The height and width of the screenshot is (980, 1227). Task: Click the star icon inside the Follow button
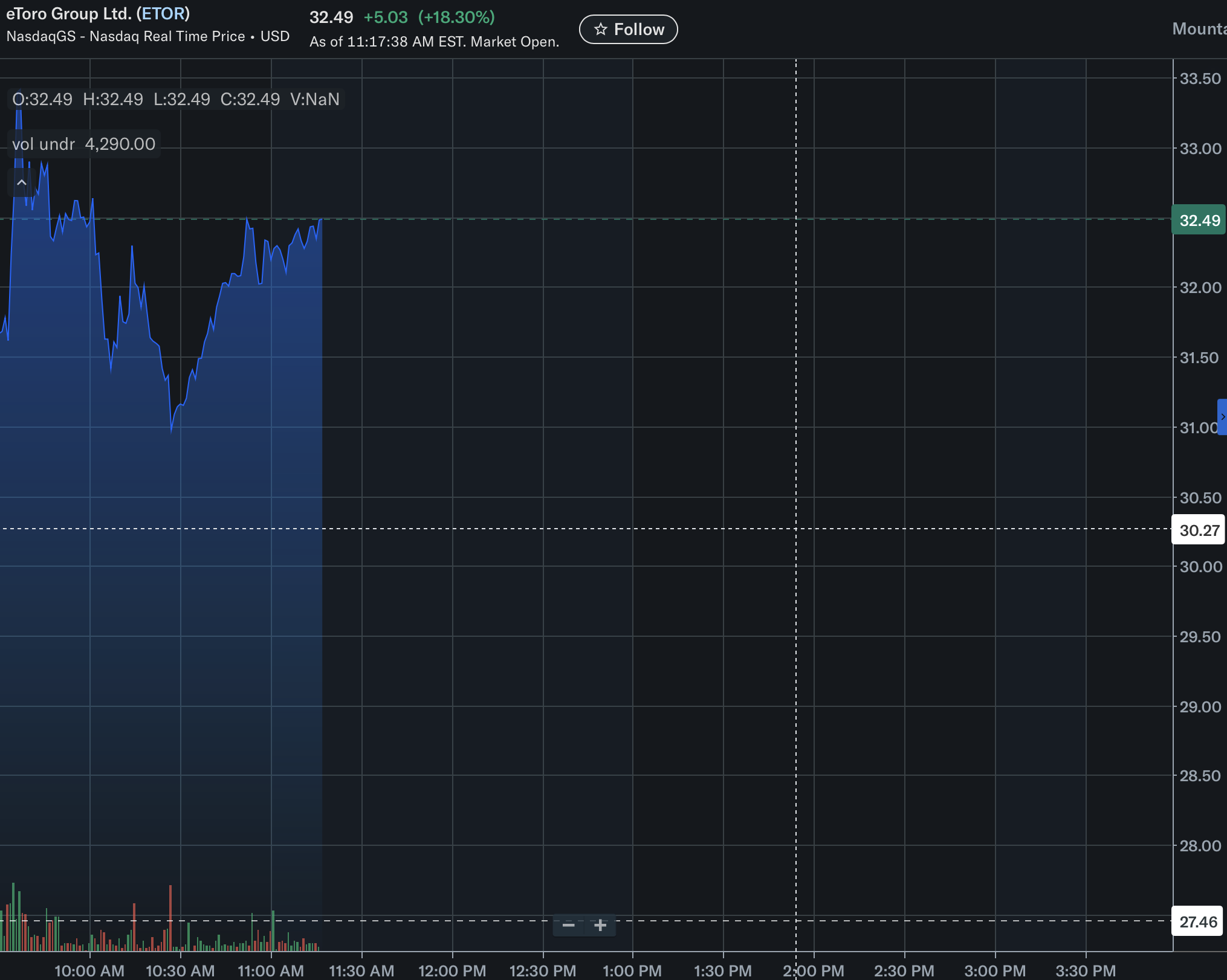click(600, 30)
